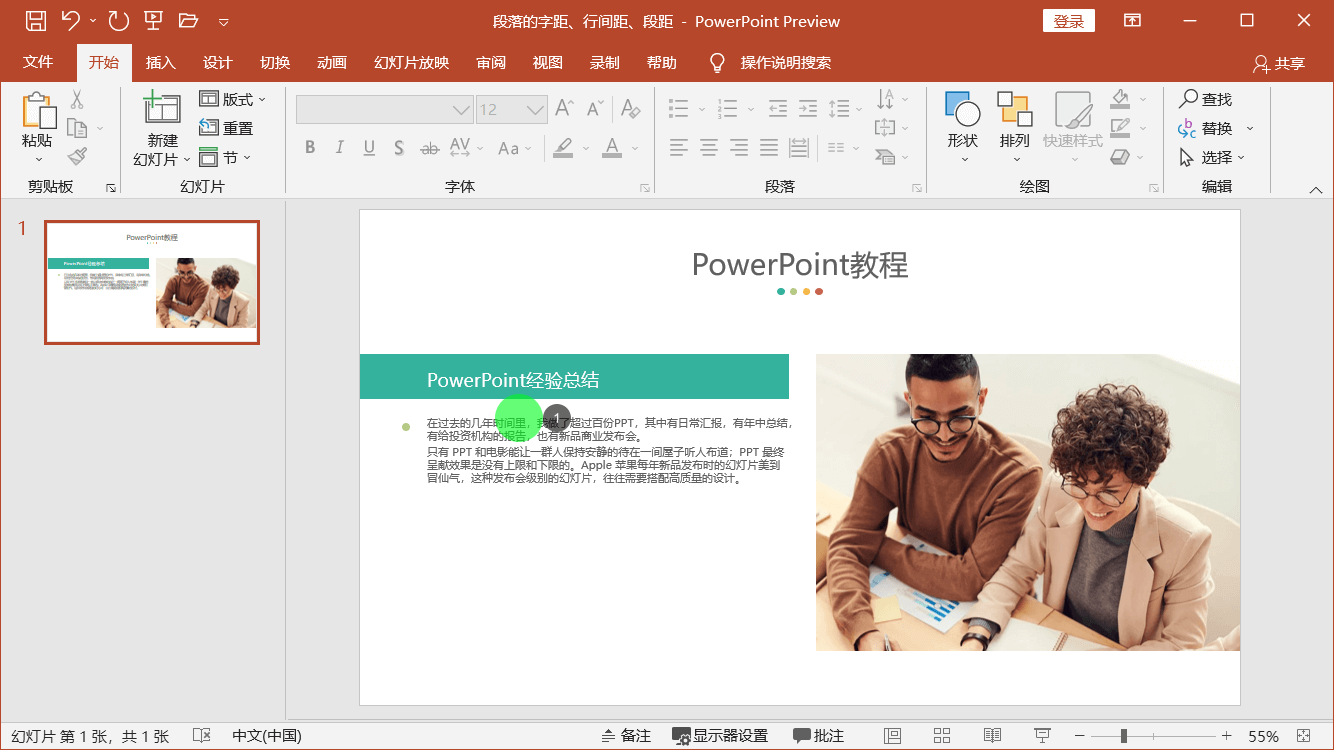Click the 排列 arrange button
The image size is (1334, 750).
point(1014,128)
